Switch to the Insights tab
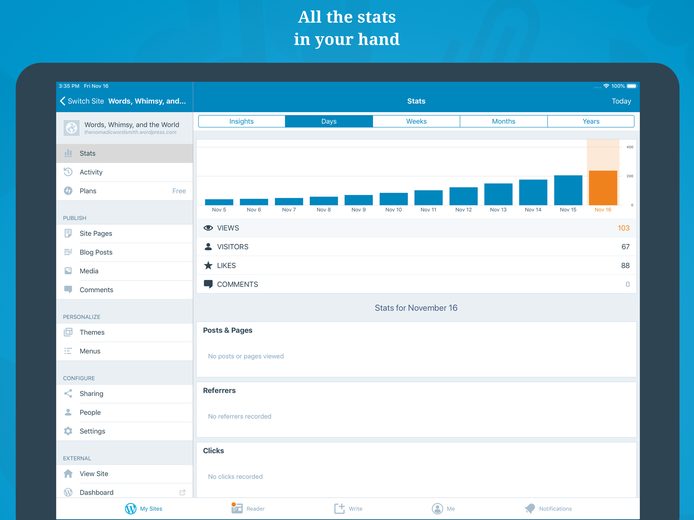This screenshot has width=694, height=520. (242, 121)
